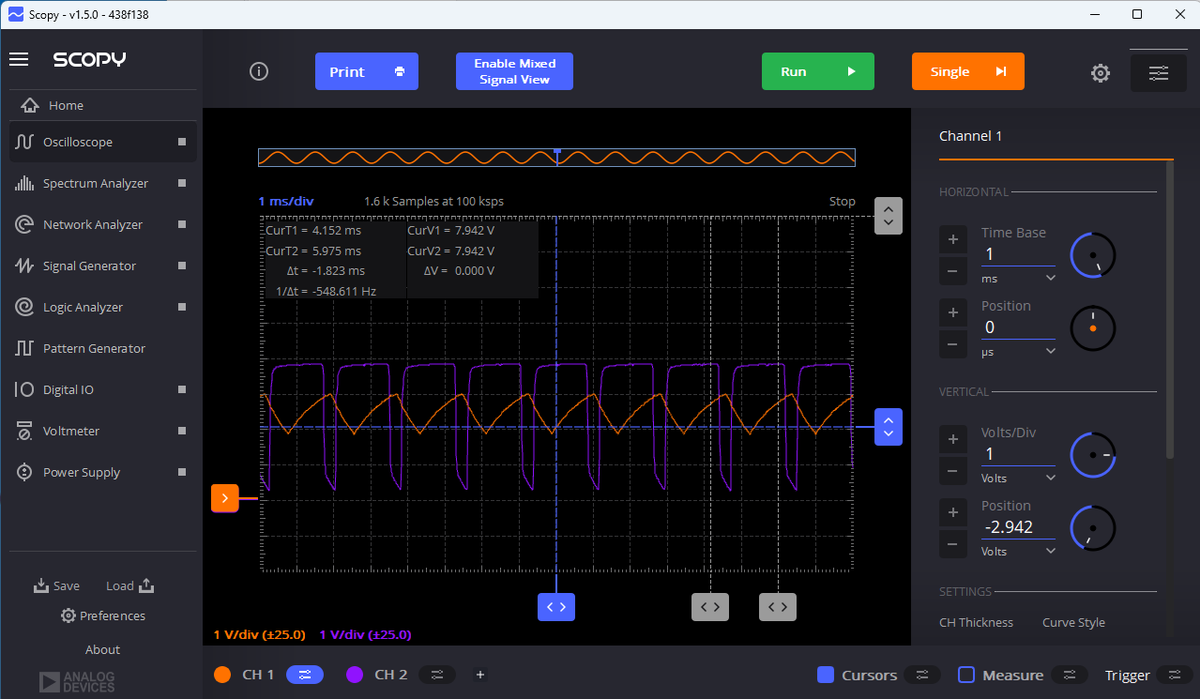Toggle the Signal Generator run square indicator
1200x699 pixels.
(182, 266)
